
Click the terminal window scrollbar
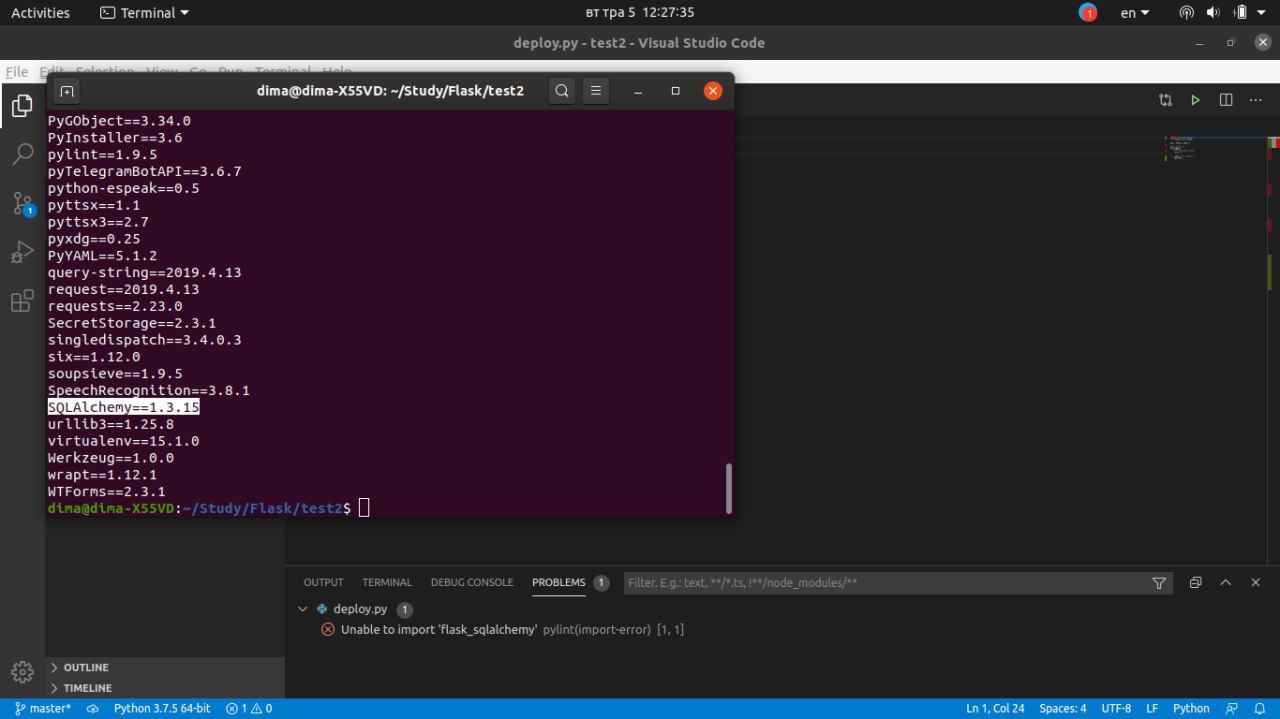(728, 487)
